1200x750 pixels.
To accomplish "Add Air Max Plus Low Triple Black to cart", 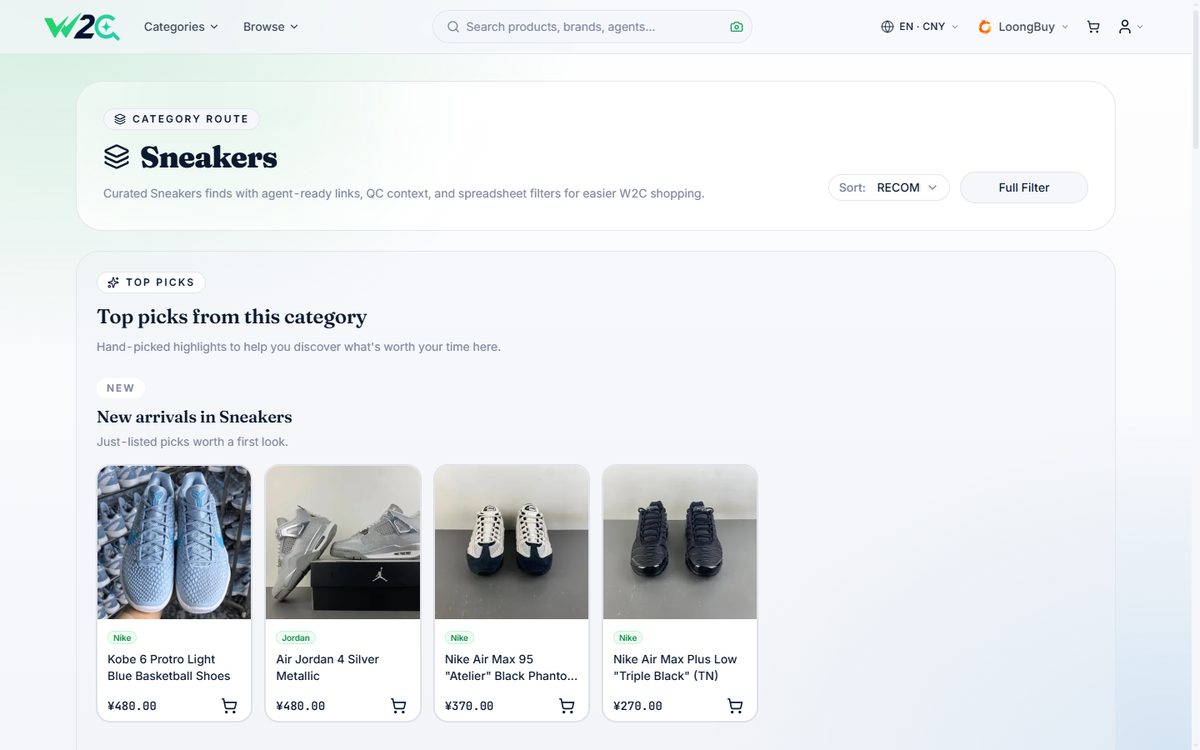I will click(x=735, y=706).
